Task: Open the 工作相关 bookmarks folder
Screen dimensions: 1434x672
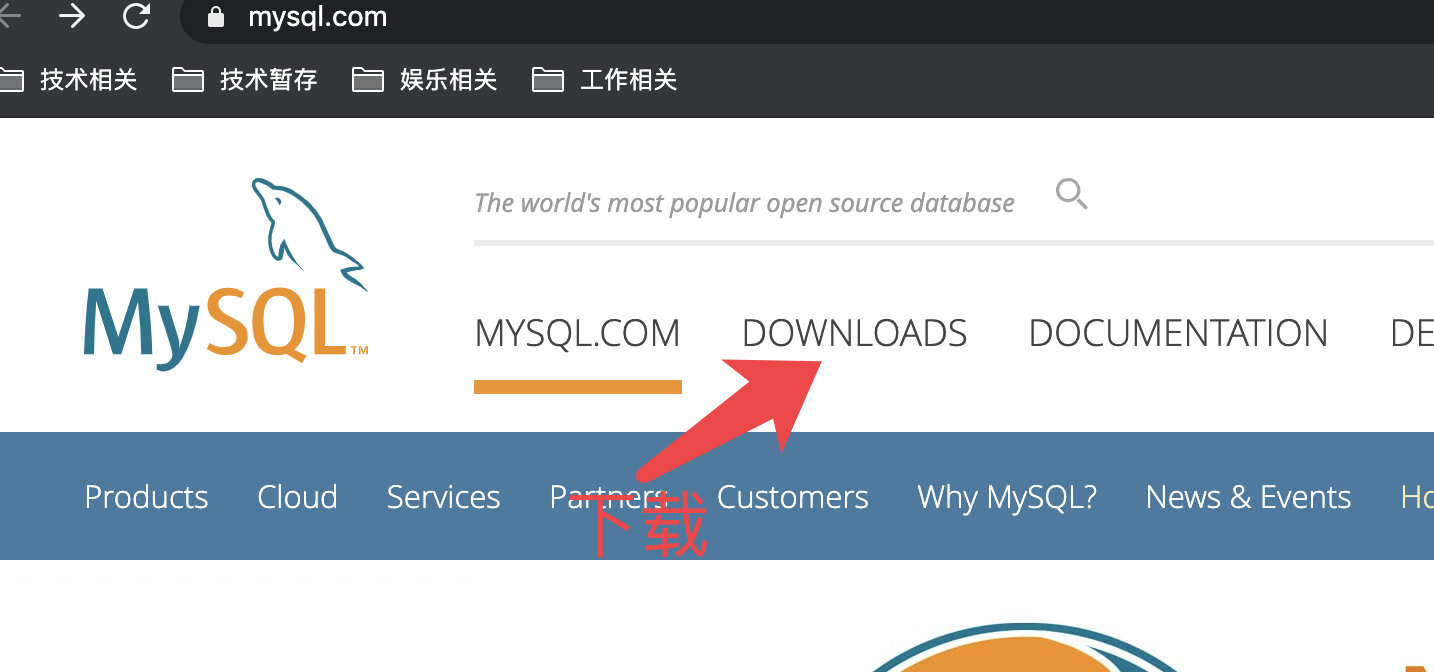Action: [605, 80]
